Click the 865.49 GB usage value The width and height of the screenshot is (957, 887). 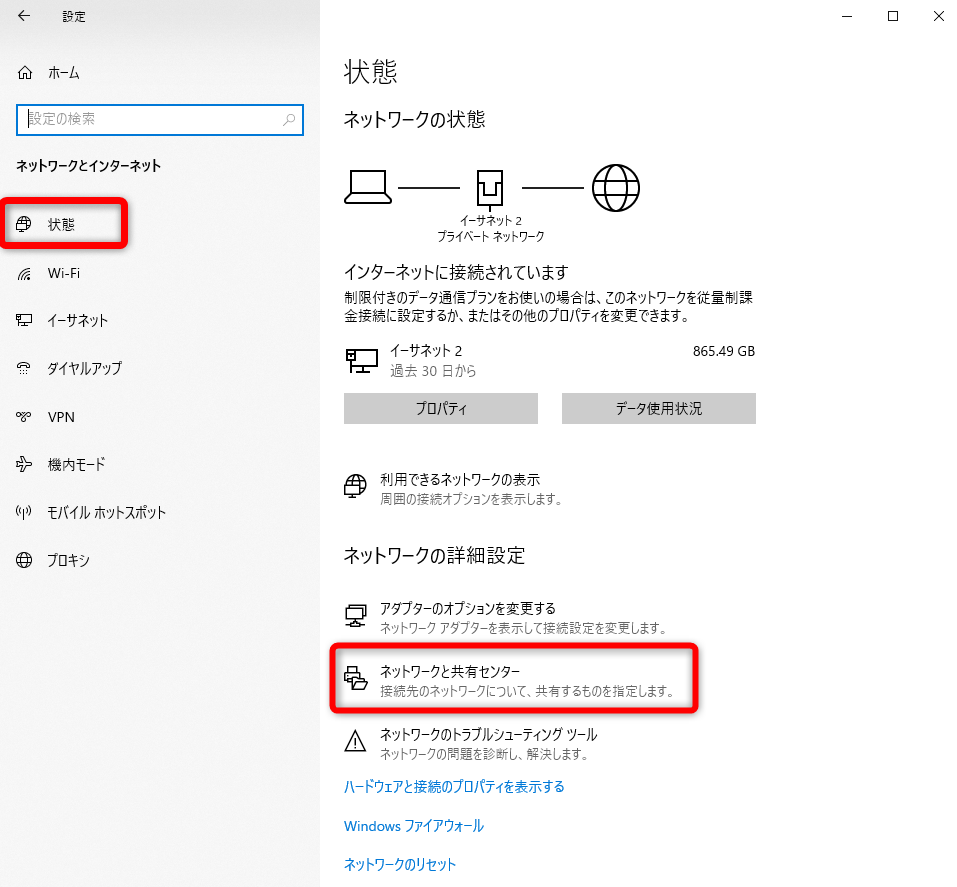click(x=724, y=352)
